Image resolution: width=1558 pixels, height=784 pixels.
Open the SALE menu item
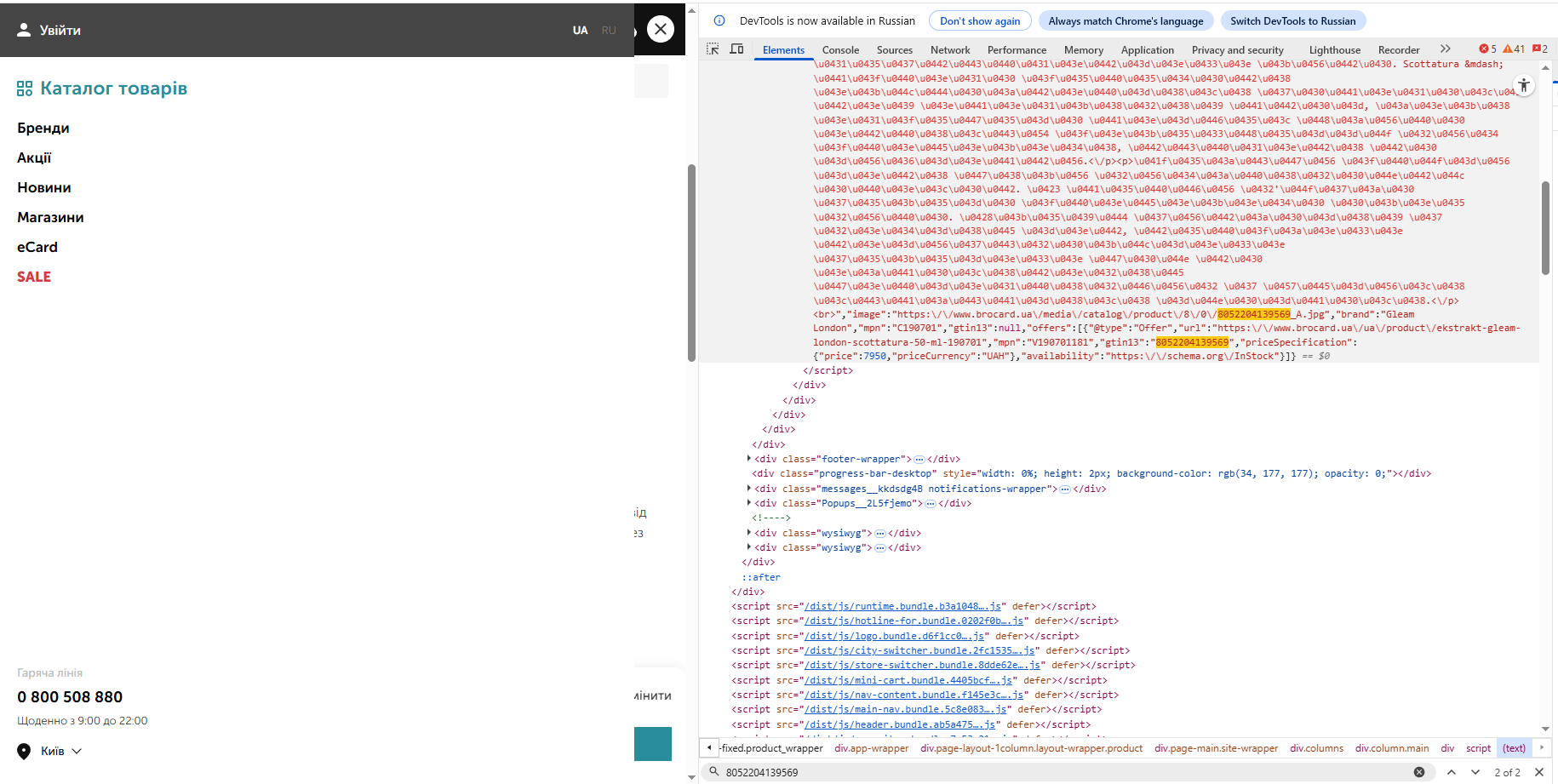34,277
